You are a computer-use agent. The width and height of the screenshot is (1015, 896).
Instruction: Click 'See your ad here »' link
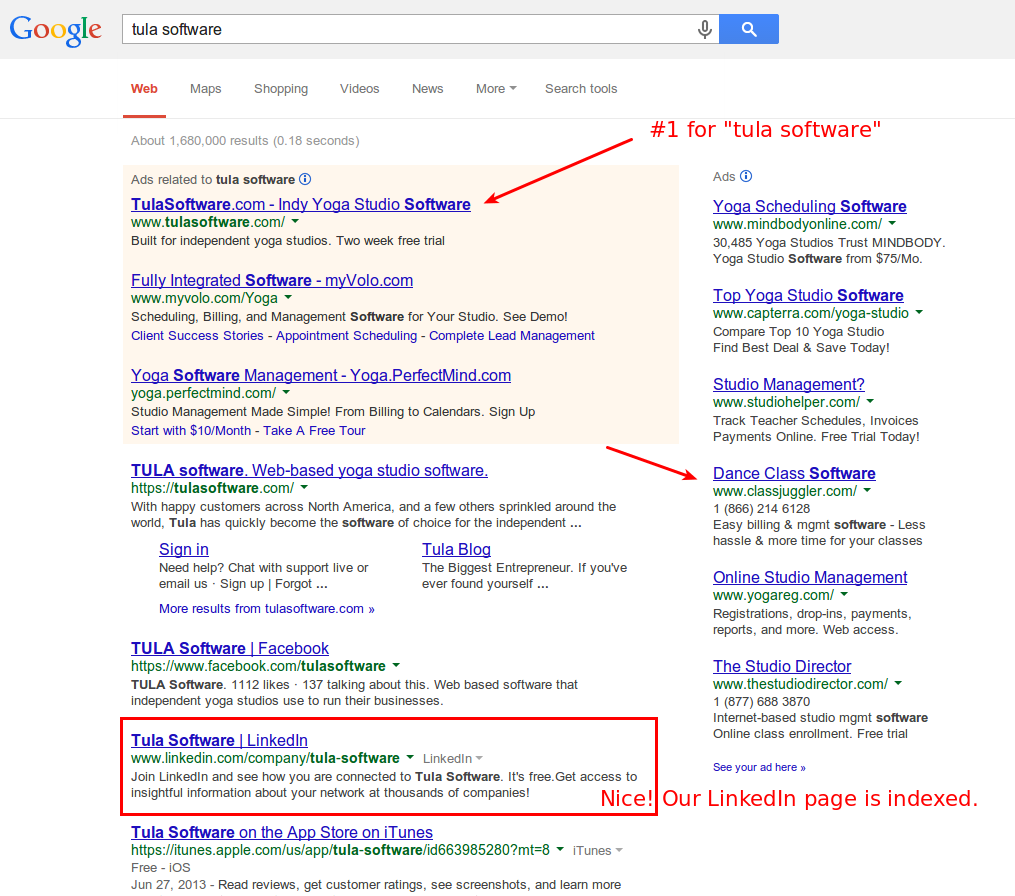click(759, 767)
